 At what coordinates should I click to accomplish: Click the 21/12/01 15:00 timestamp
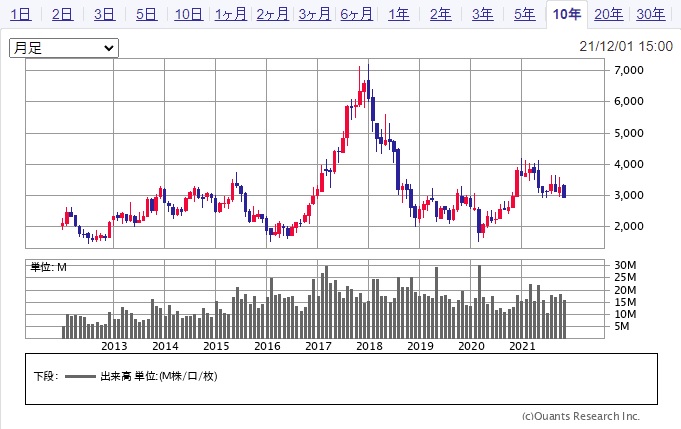[x=626, y=46]
